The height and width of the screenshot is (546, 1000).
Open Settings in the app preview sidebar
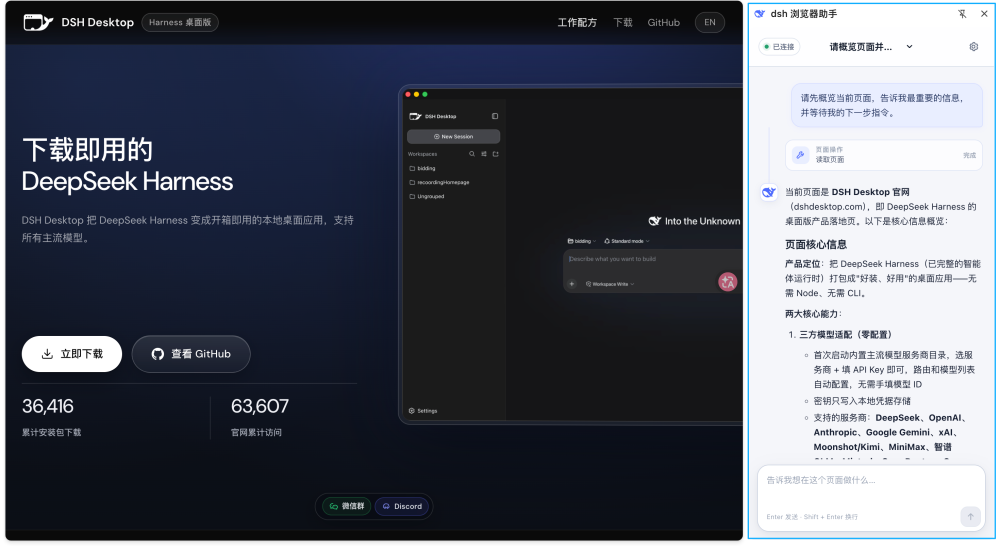(x=423, y=411)
